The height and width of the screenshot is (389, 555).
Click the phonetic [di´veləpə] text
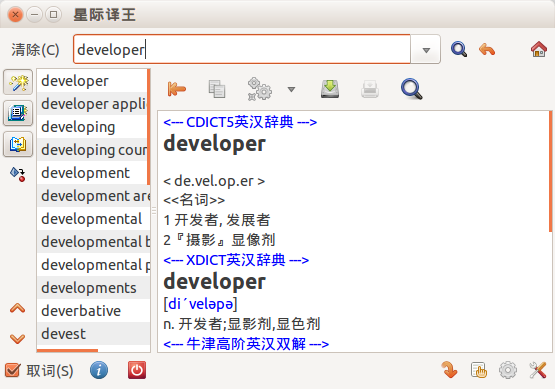tap(200, 304)
